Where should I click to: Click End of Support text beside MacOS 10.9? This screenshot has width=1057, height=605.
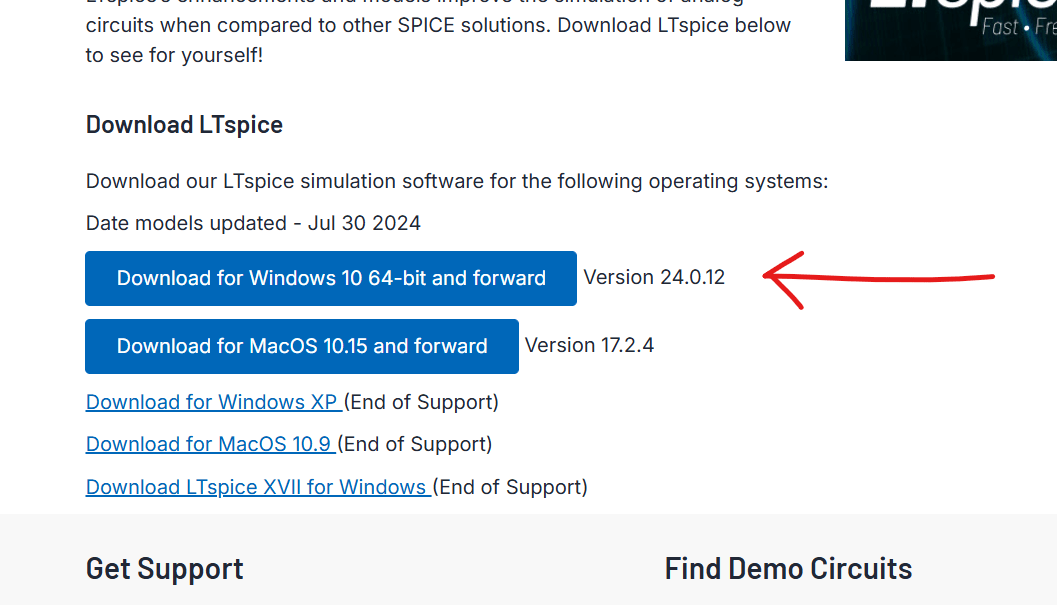[415, 444]
